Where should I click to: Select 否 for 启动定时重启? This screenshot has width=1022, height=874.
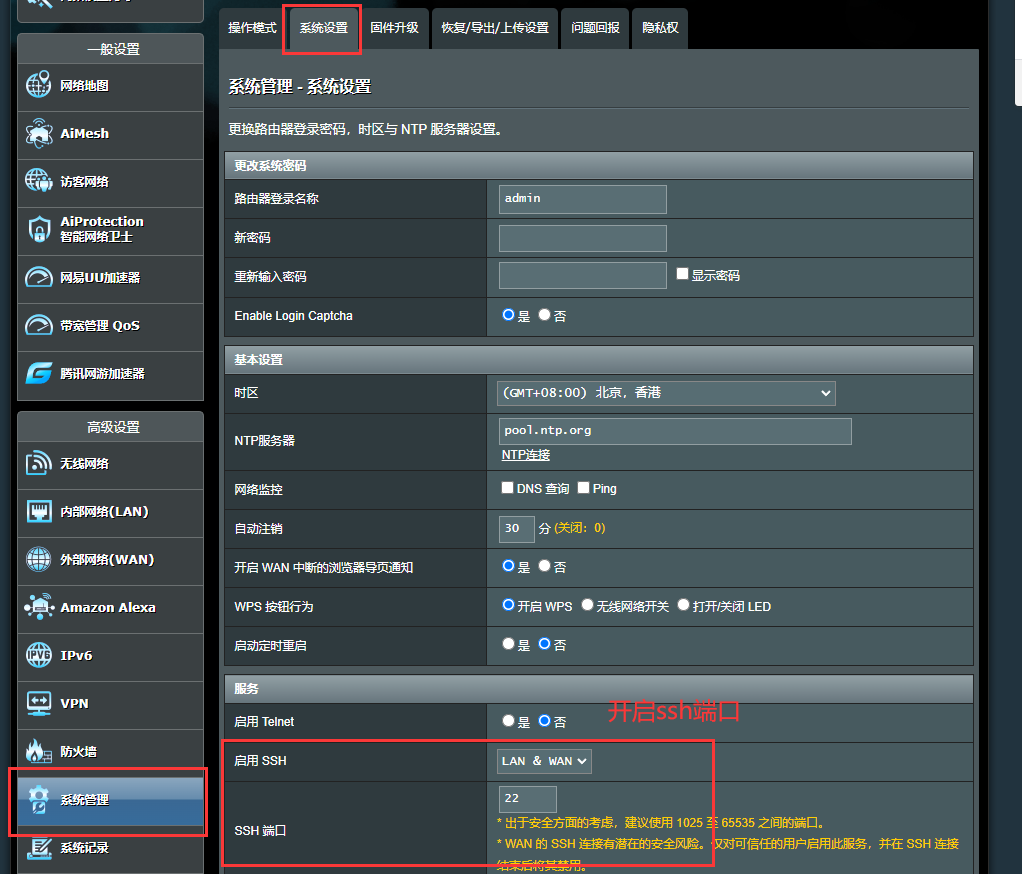coord(544,644)
